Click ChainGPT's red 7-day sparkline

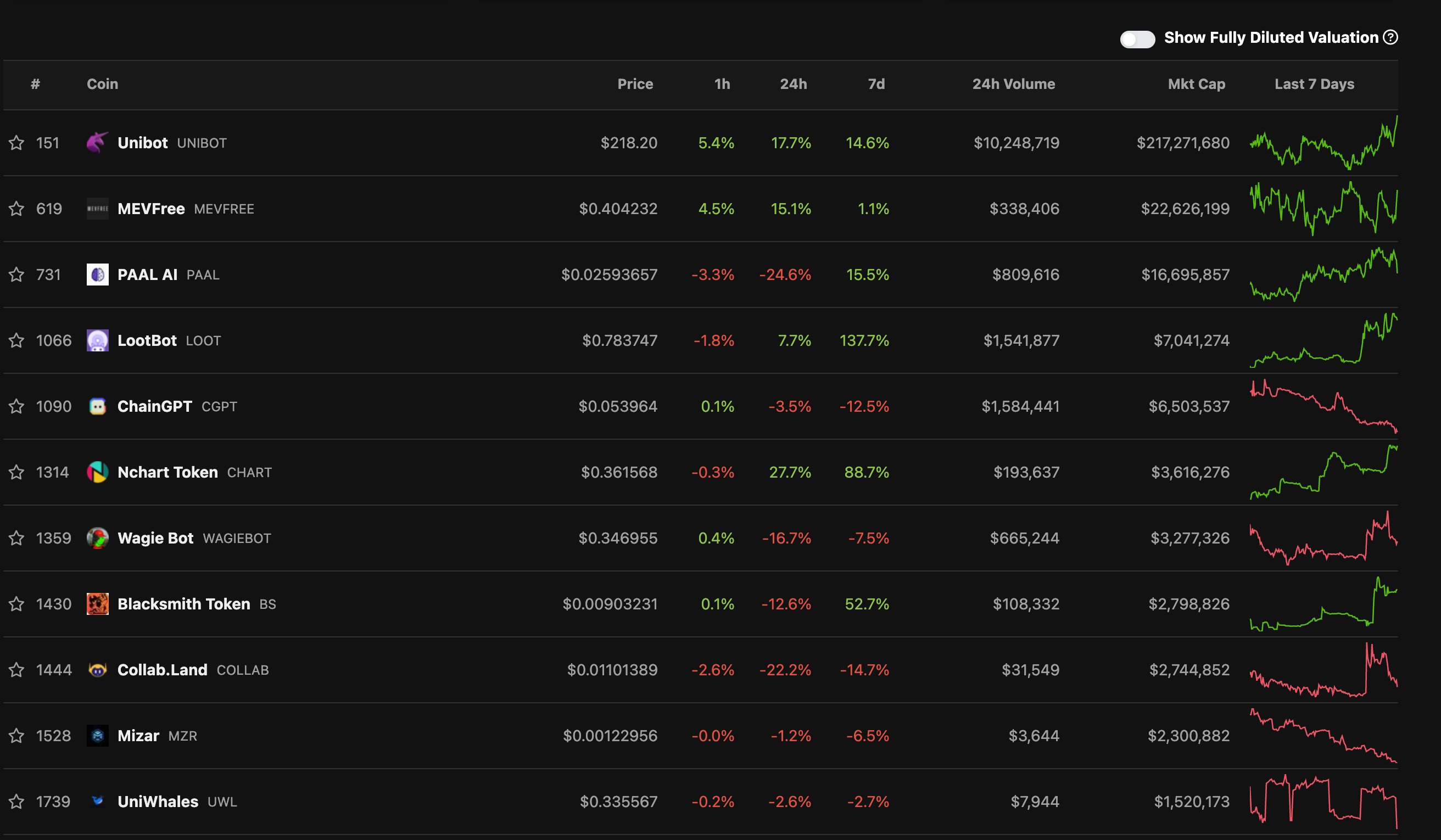pos(1323,406)
